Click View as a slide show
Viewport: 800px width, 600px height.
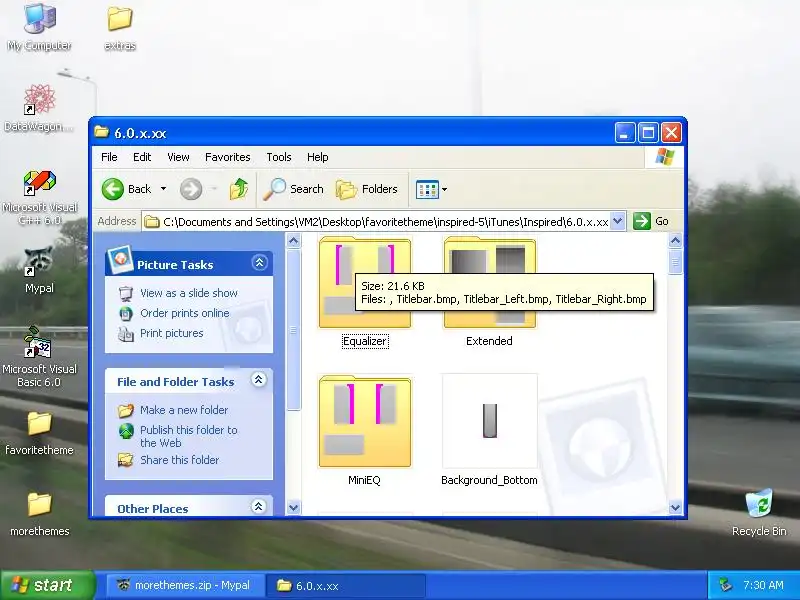click(189, 293)
